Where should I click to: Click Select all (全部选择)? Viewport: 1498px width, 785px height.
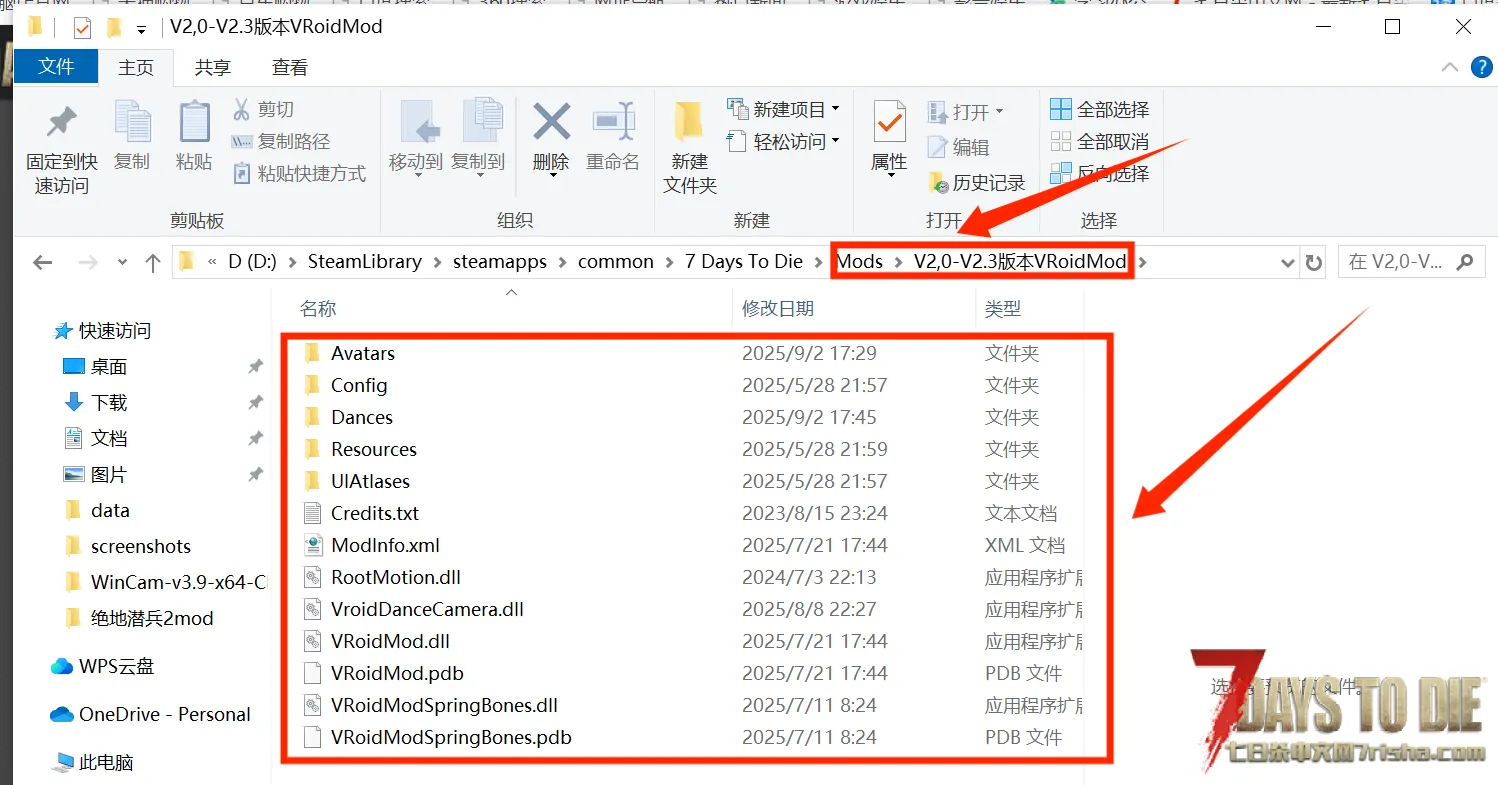[x=1100, y=109]
